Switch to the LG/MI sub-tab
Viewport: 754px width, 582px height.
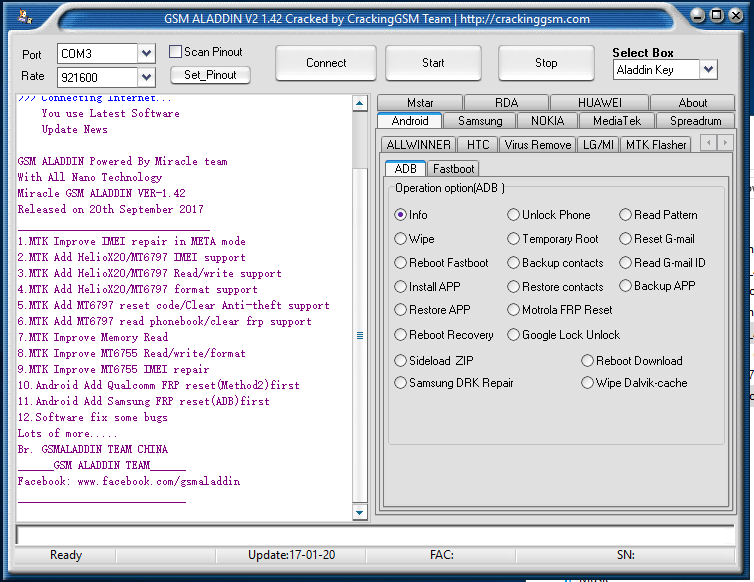[x=598, y=145]
